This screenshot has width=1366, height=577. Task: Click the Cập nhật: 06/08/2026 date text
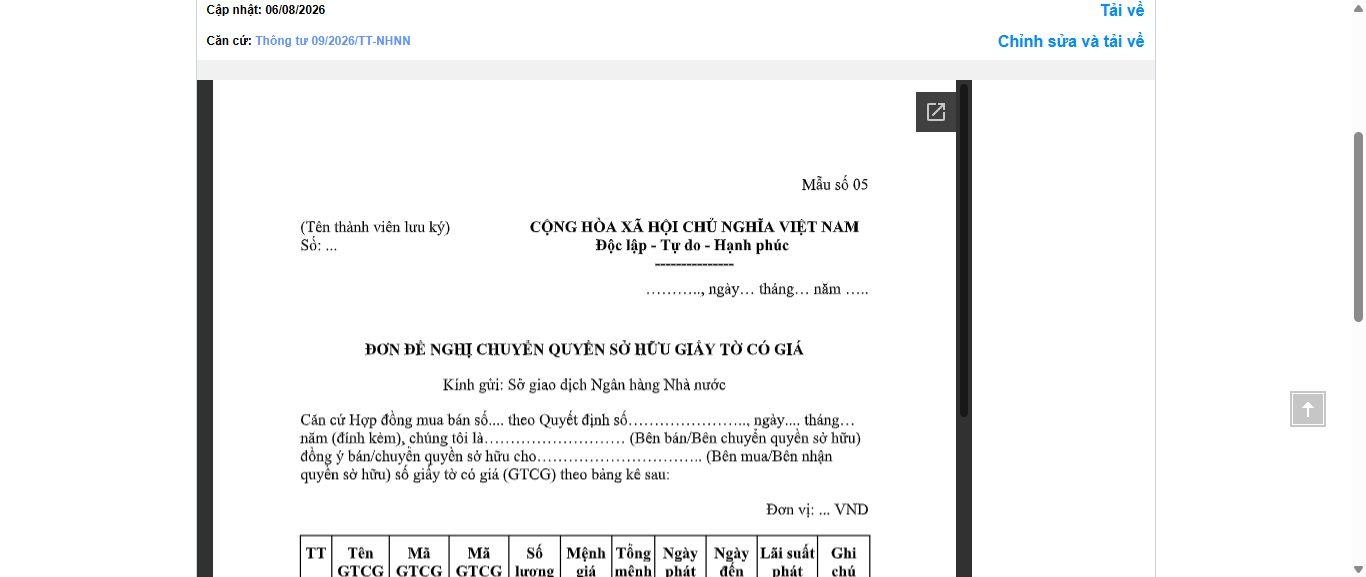click(266, 10)
